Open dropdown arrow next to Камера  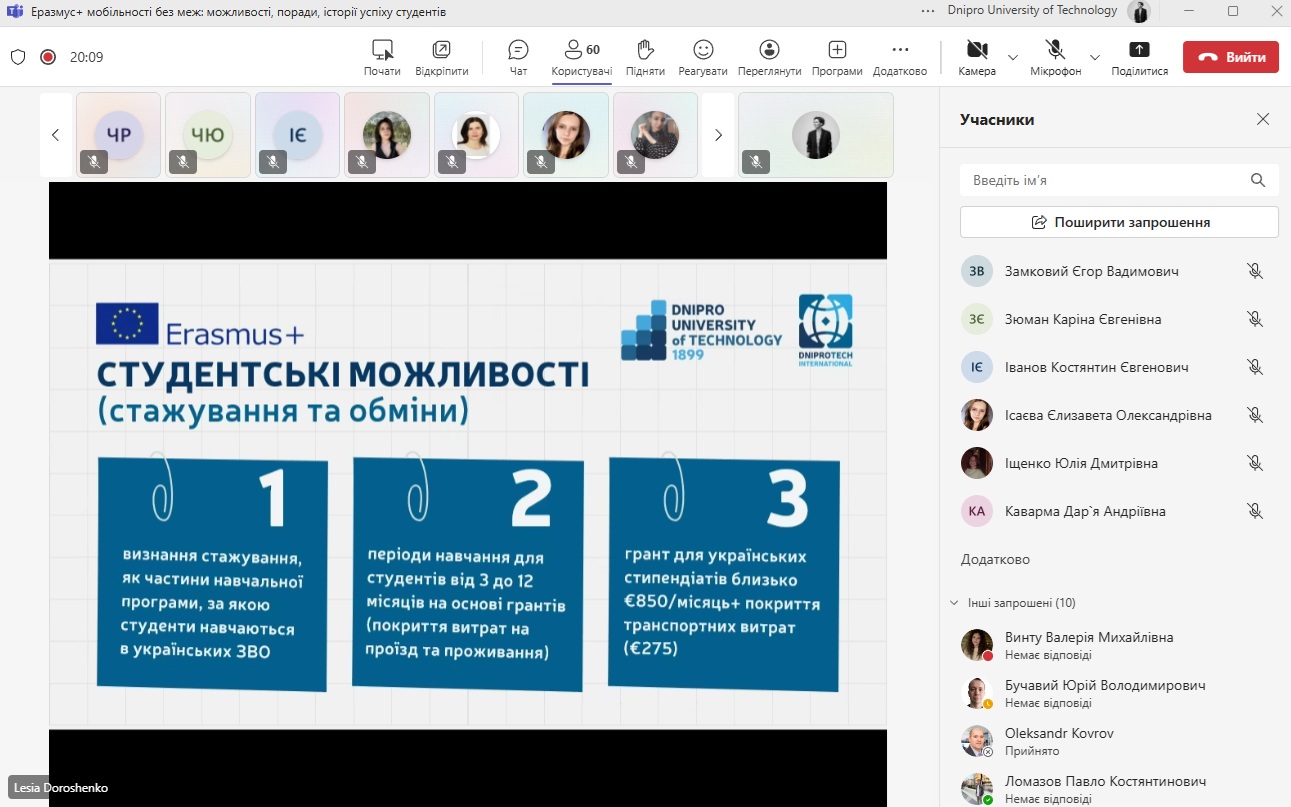(x=1013, y=57)
